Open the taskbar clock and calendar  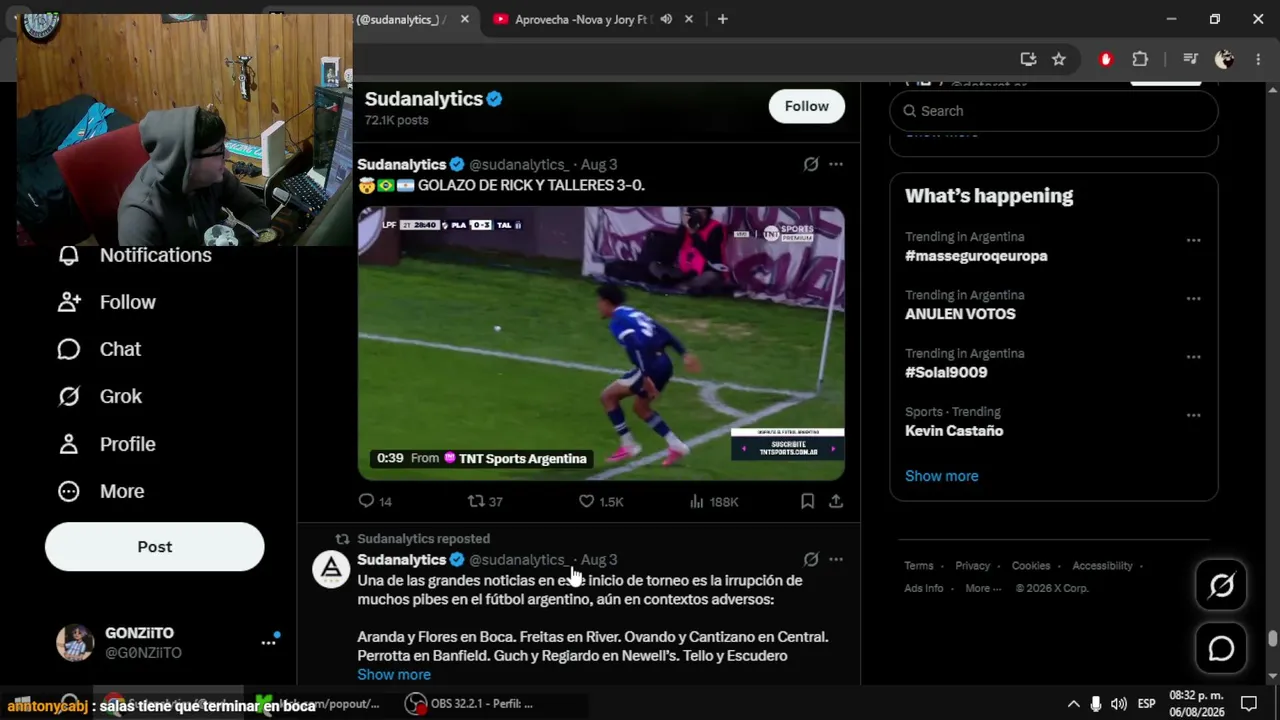click(1196, 703)
